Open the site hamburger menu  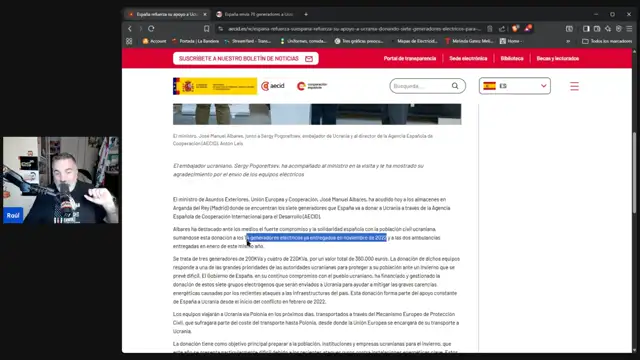pos(574,86)
